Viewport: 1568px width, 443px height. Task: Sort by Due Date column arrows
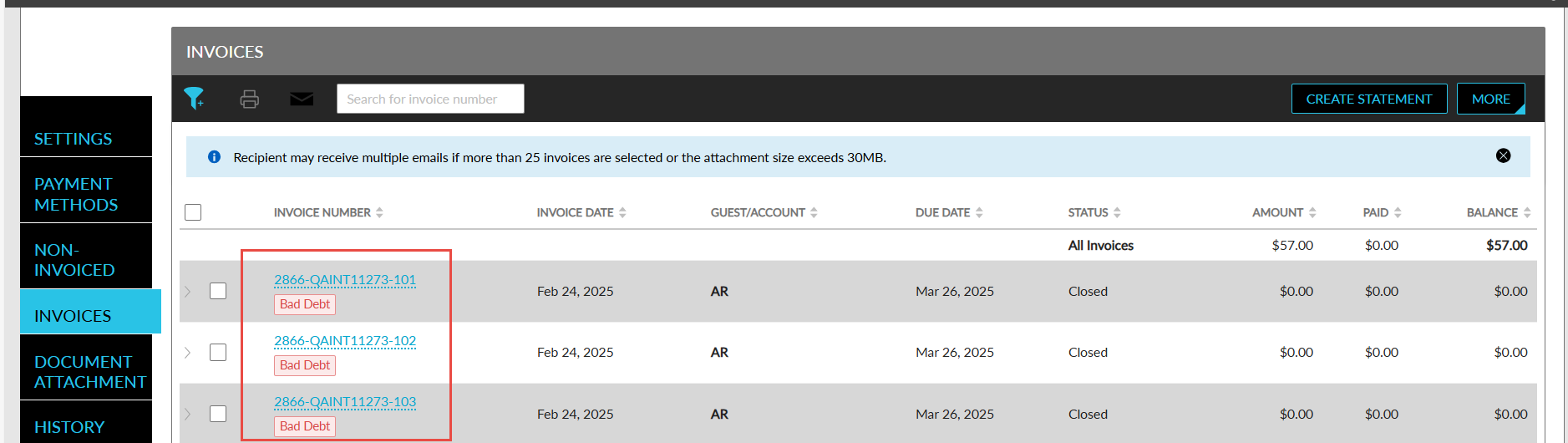coord(979,212)
